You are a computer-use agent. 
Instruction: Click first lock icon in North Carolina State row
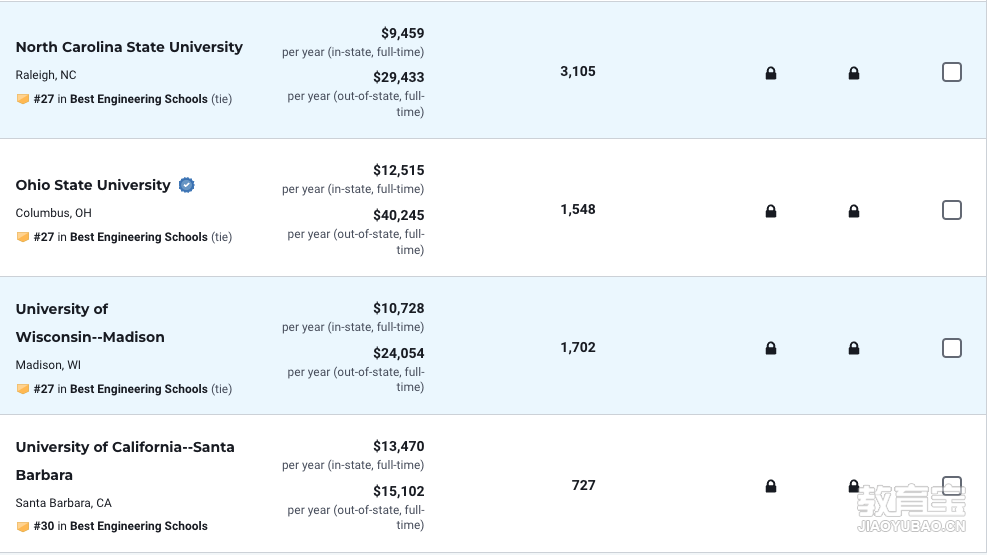(770, 73)
